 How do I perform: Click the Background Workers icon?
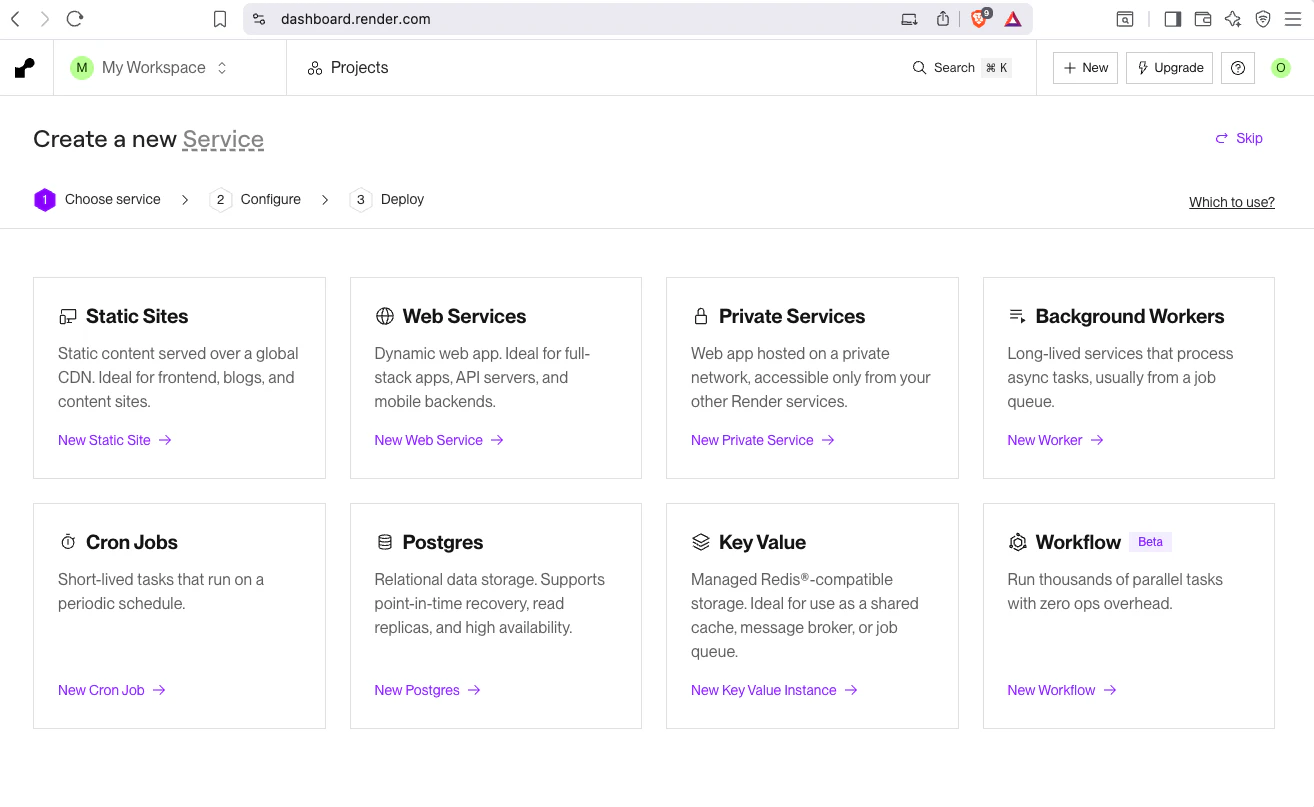pyautogui.click(x=1017, y=317)
